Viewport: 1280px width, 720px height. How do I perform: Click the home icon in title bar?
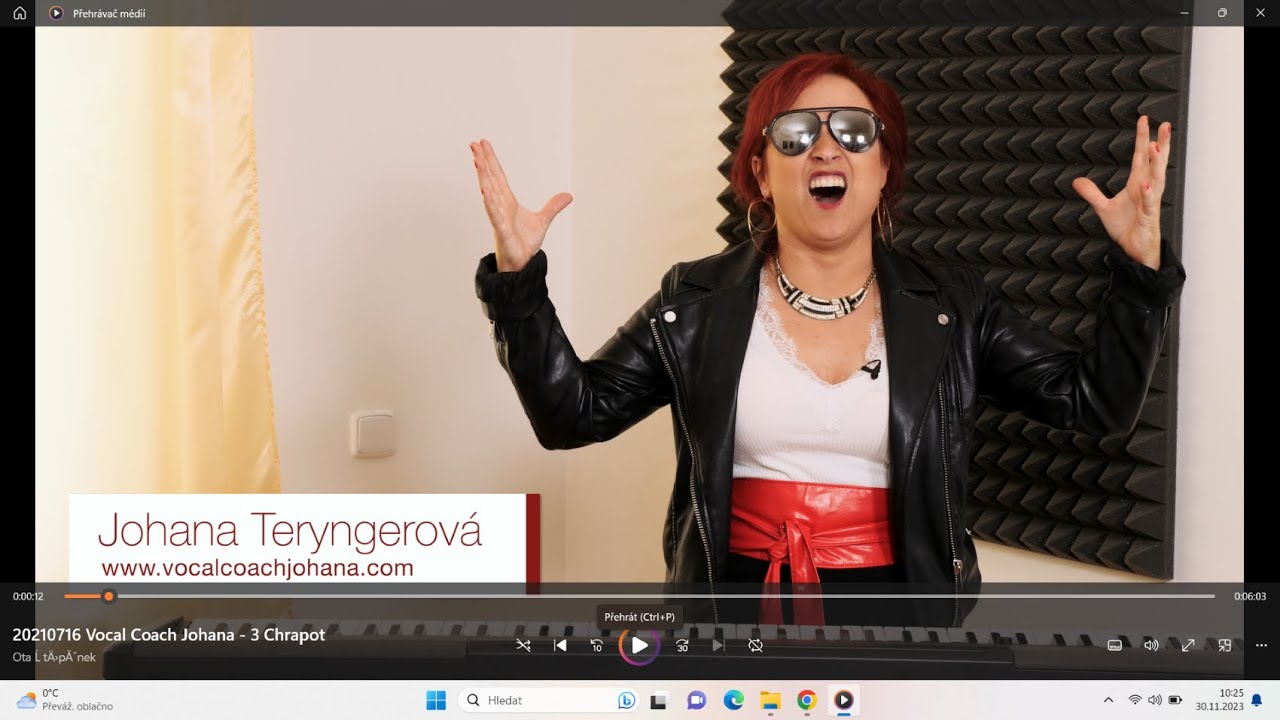(19, 13)
